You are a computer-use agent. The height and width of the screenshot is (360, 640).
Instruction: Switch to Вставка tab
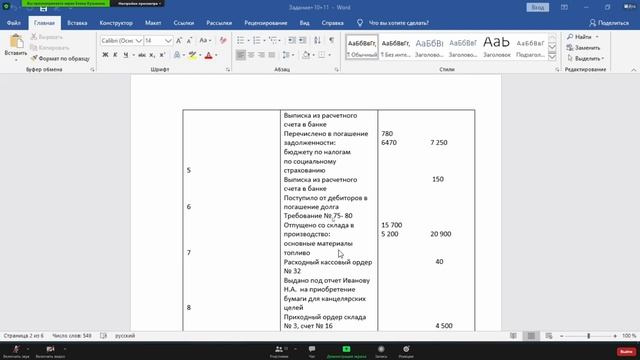point(77,23)
